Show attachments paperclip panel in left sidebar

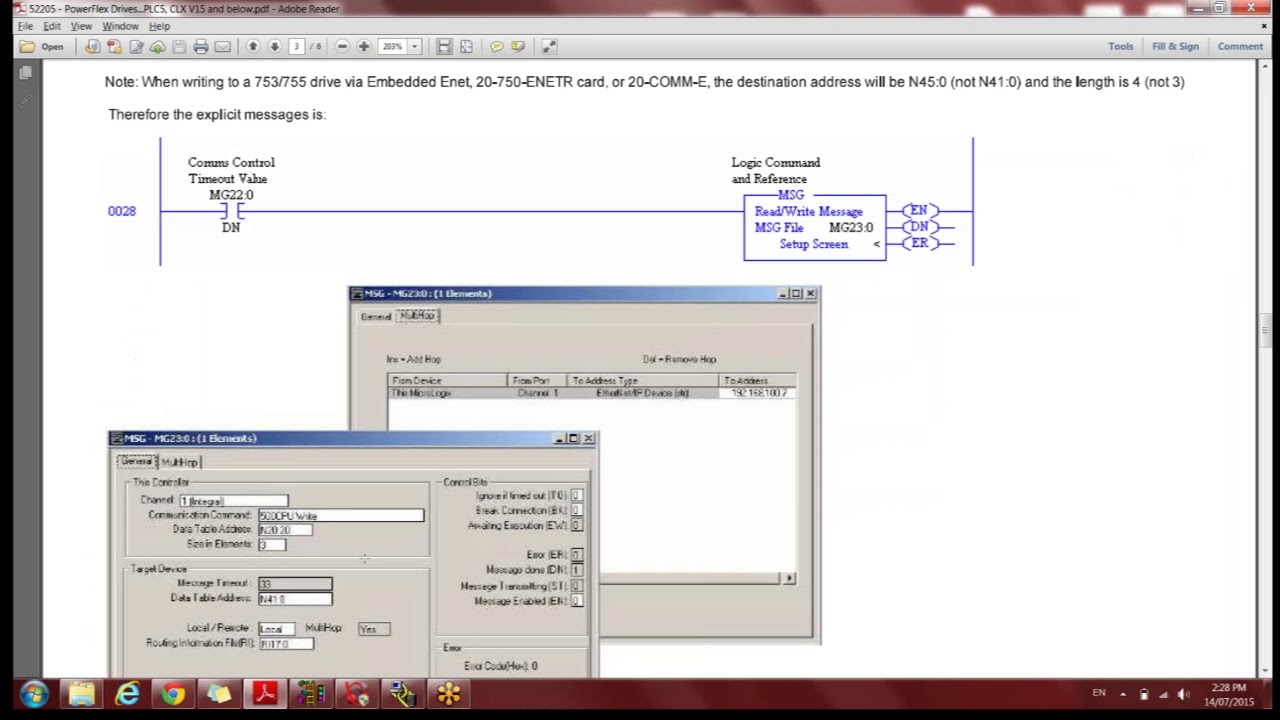point(25,101)
